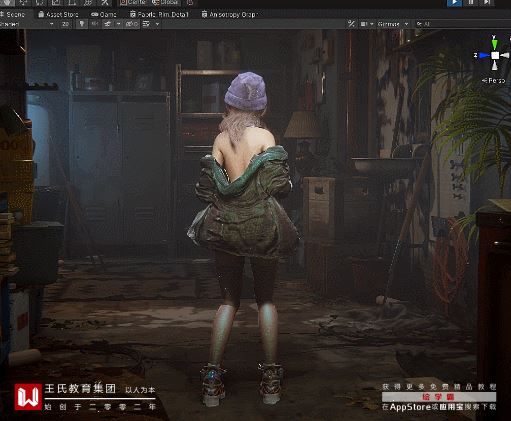Image resolution: width=511 pixels, height=421 pixels.
Task: Open the Fabric Rim Detail tab
Action: [x=159, y=14]
